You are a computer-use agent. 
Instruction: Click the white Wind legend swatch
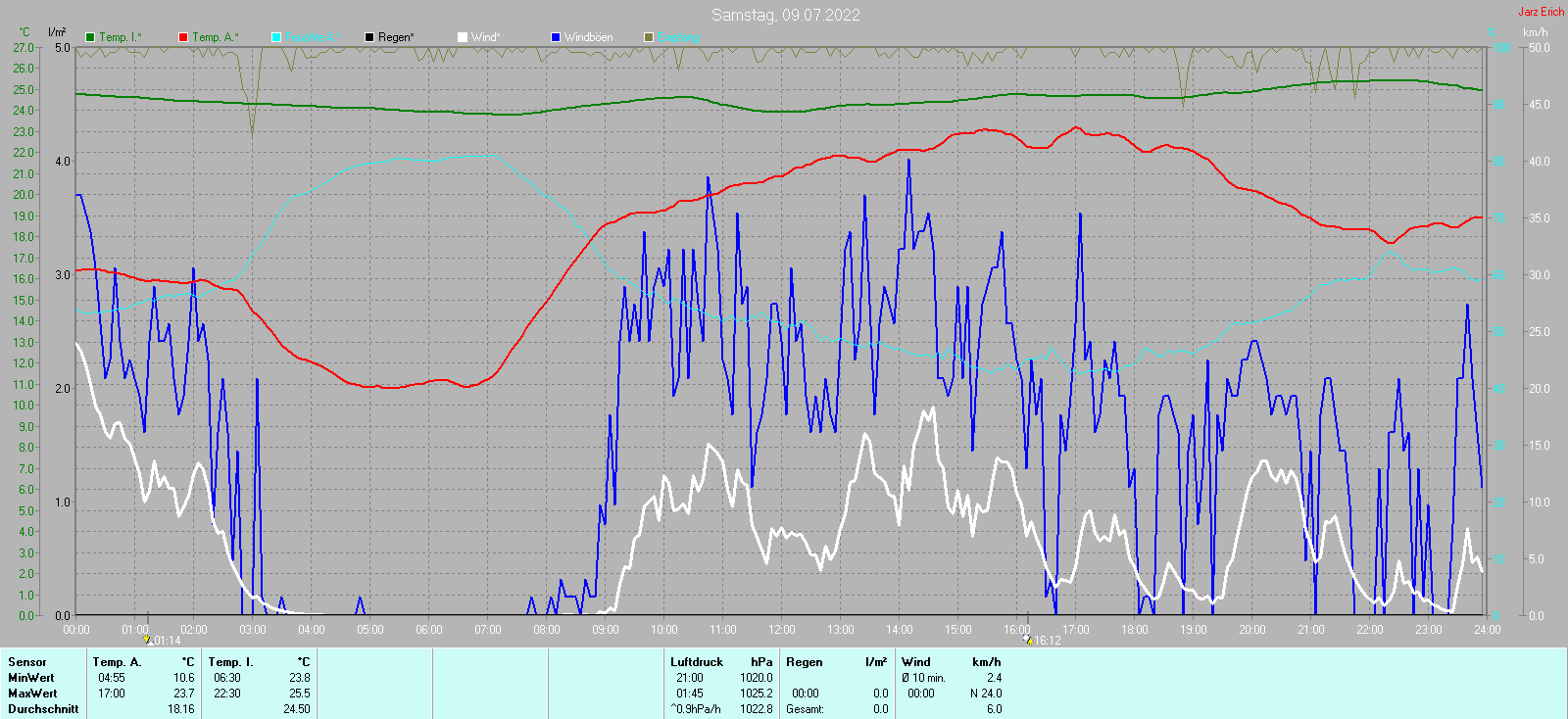(x=463, y=37)
